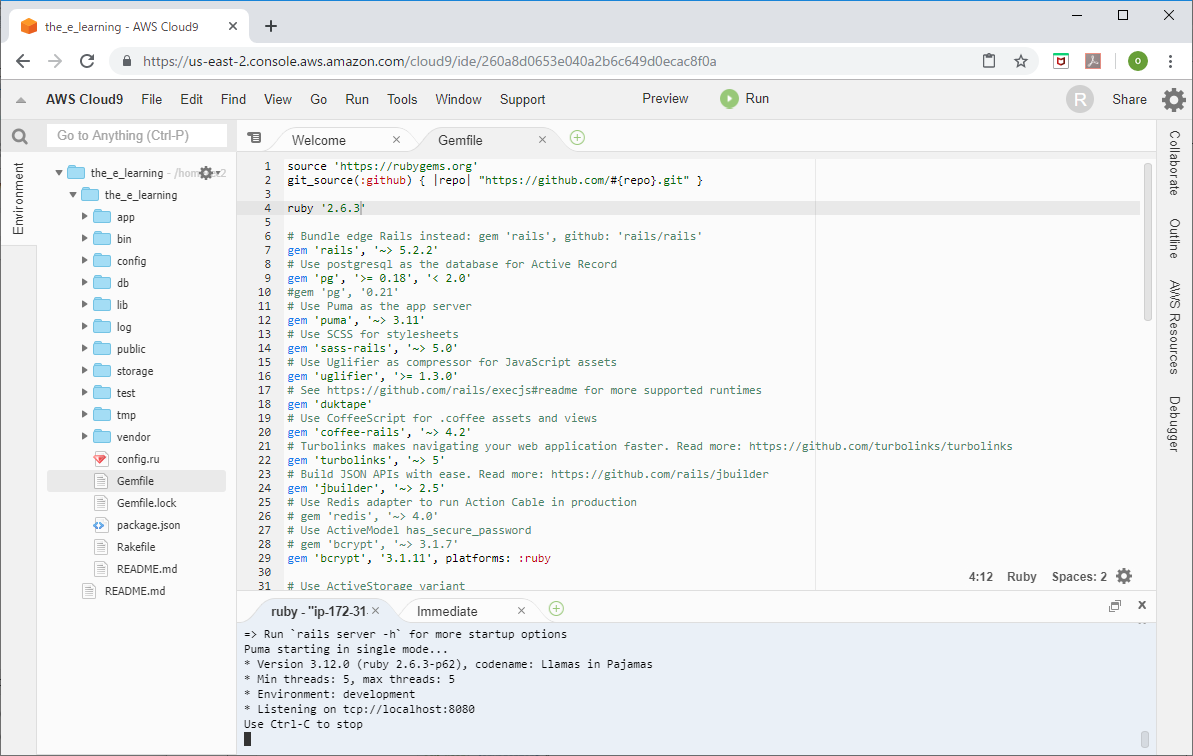This screenshot has width=1193, height=756.
Task: Add a new terminal tab with plus icon
Action: (556, 608)
